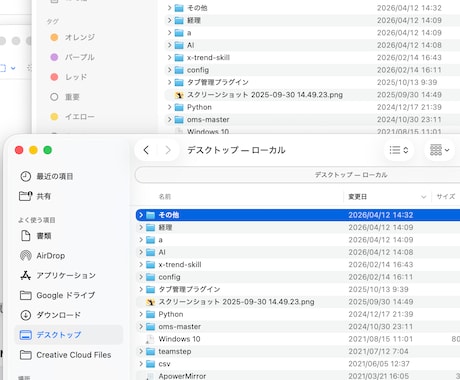The height and width of the screenshot is (380, 460).
Task: Go forward with the front Finder forward arrow
Action: pos(168,150)
